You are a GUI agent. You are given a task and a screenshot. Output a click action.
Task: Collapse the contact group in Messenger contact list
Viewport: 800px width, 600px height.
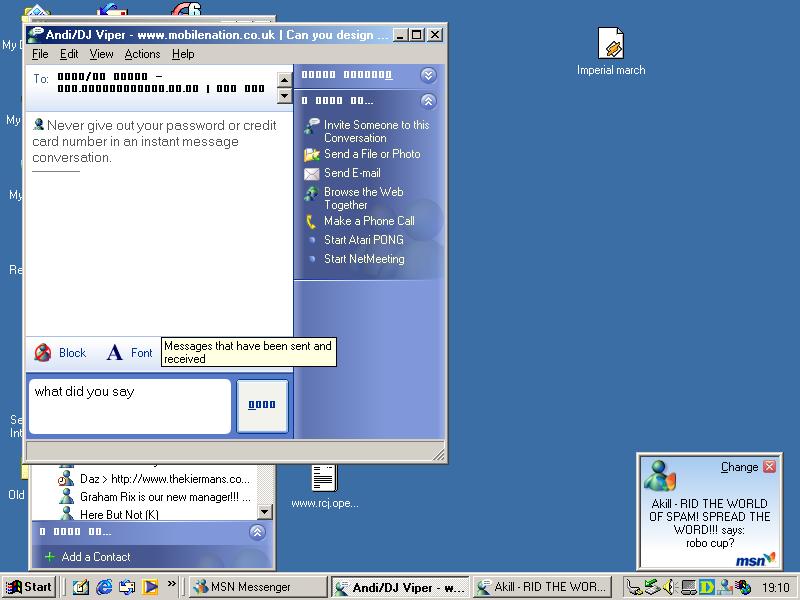click(259, 531)
